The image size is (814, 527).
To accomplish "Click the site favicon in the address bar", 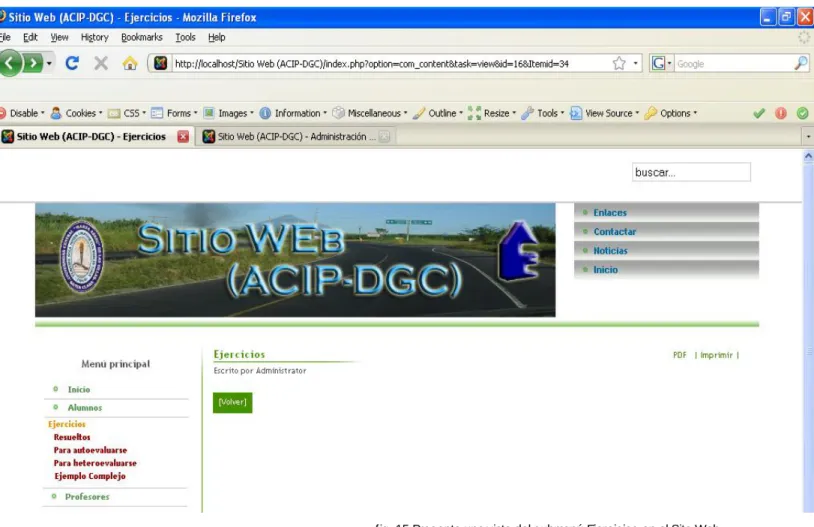I will point(160,63).
